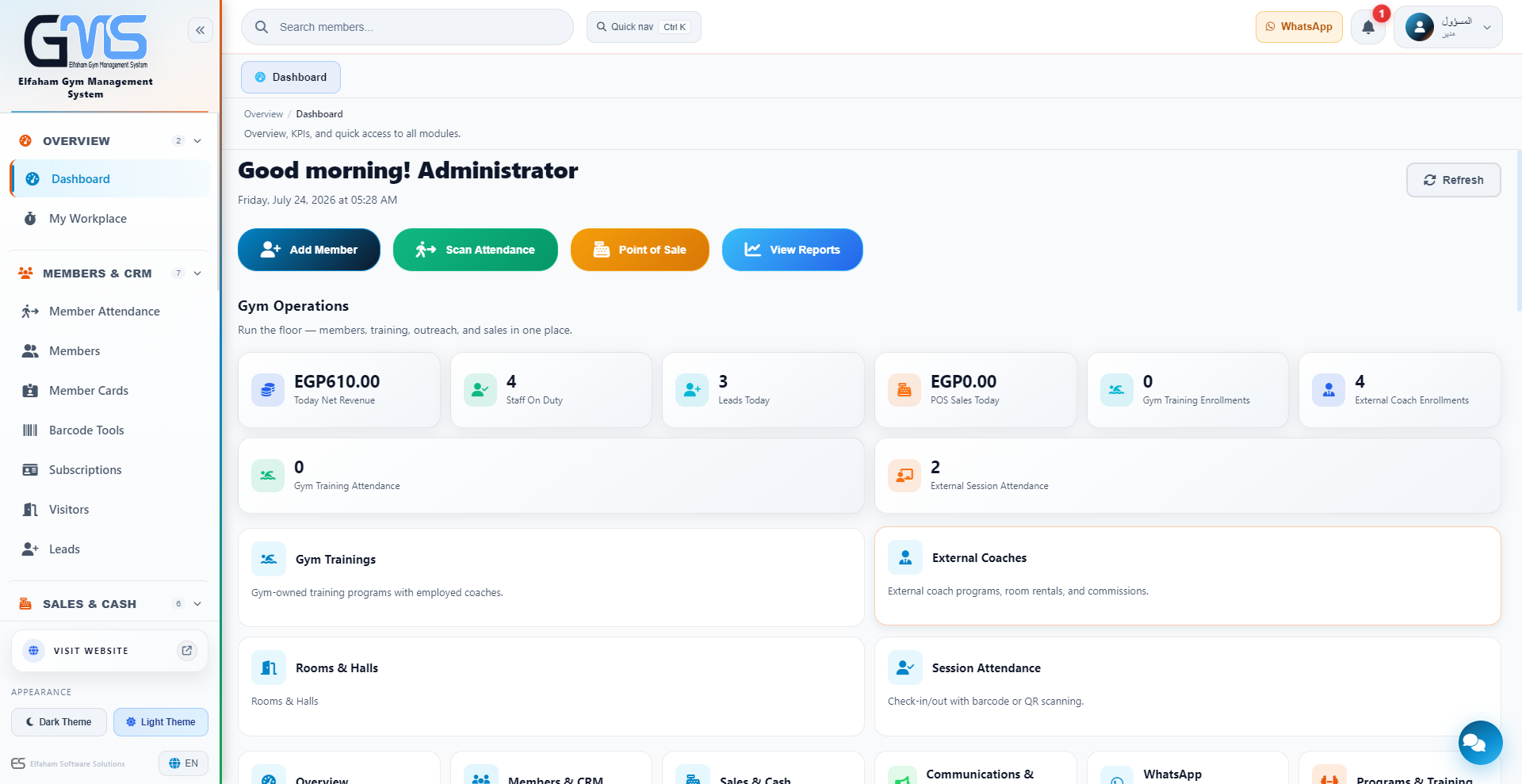
Task: Click the Leads Today icon
Action: point(692,390)
